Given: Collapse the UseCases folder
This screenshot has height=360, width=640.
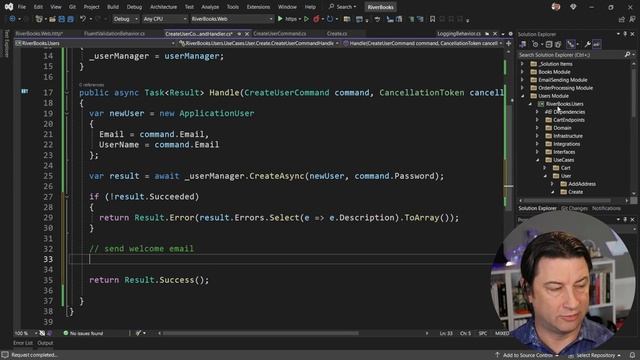Looking at the screenshot, I should 538,160.
